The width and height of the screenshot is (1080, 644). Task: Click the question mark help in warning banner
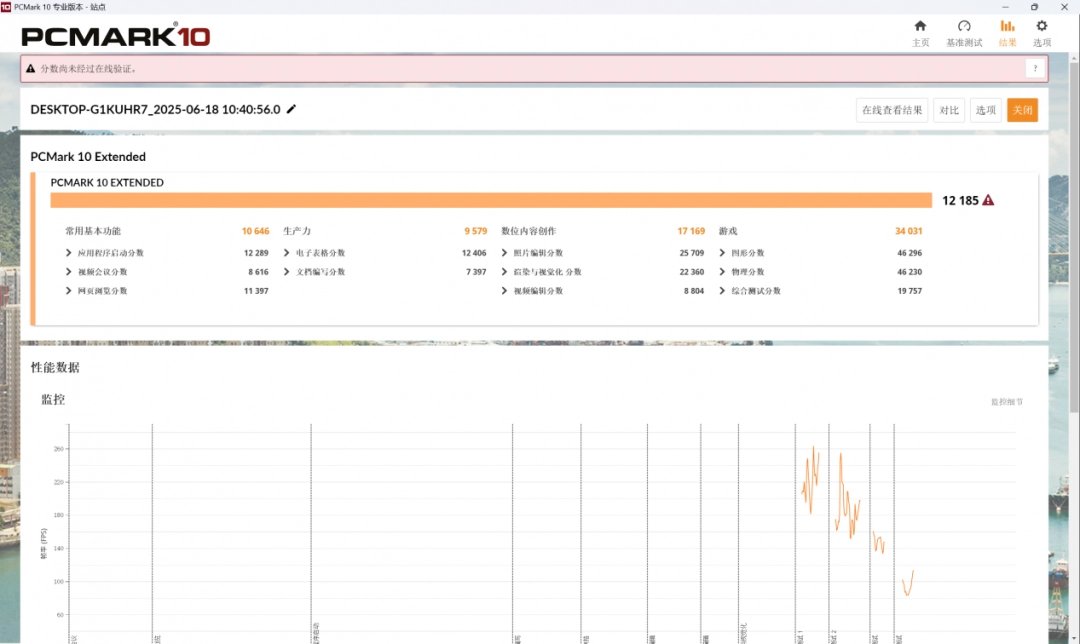point(1035,68)
